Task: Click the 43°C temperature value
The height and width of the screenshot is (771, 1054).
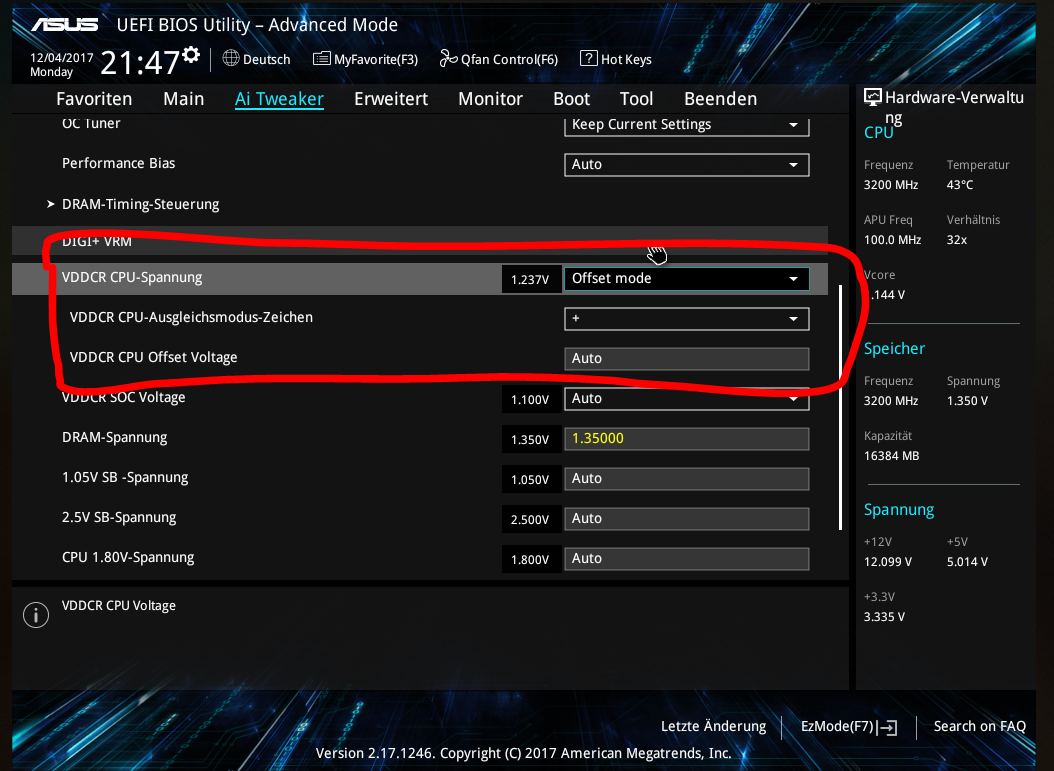Action: point(960,185)
